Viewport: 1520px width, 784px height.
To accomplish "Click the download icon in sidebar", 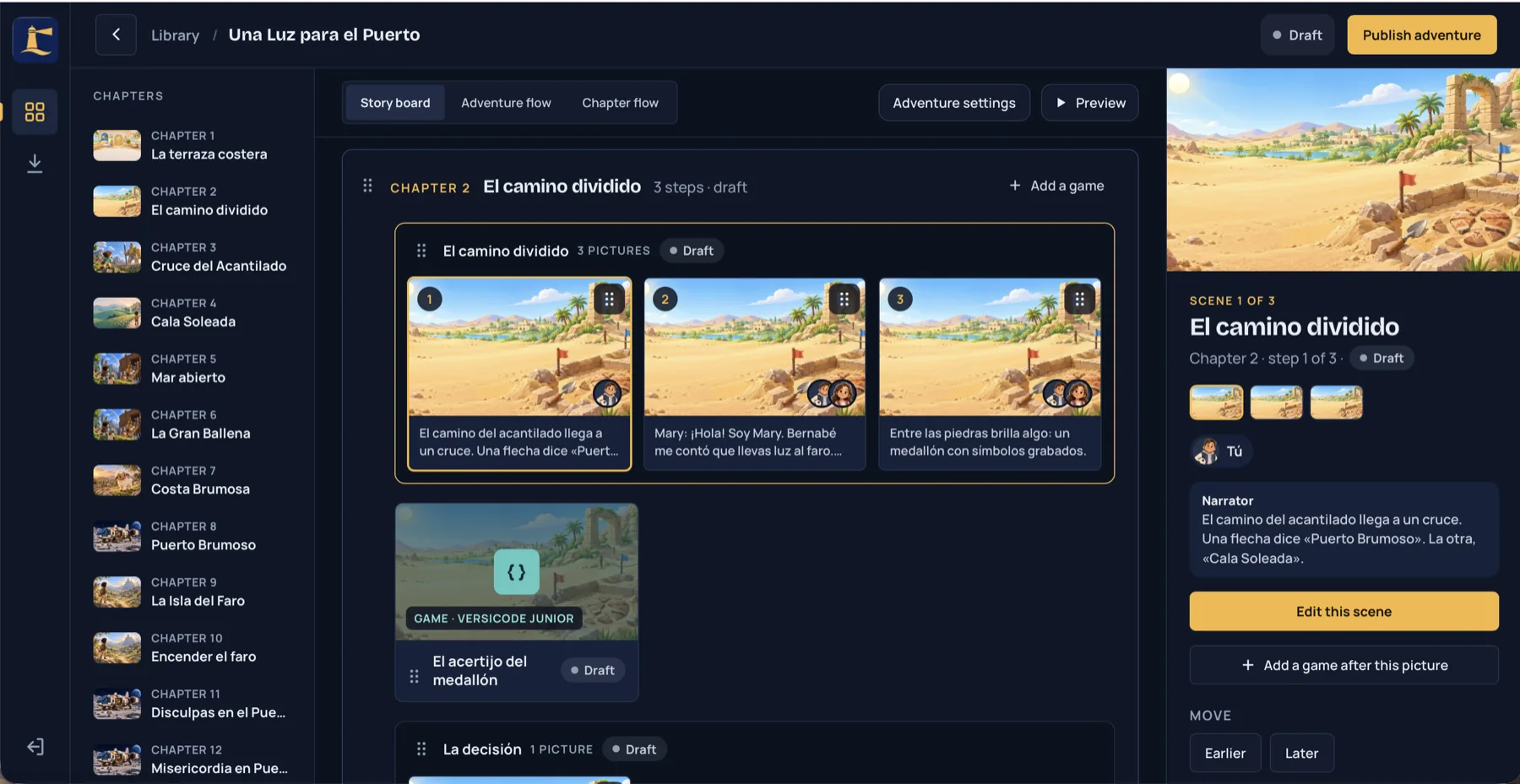I will click(35, 163).
